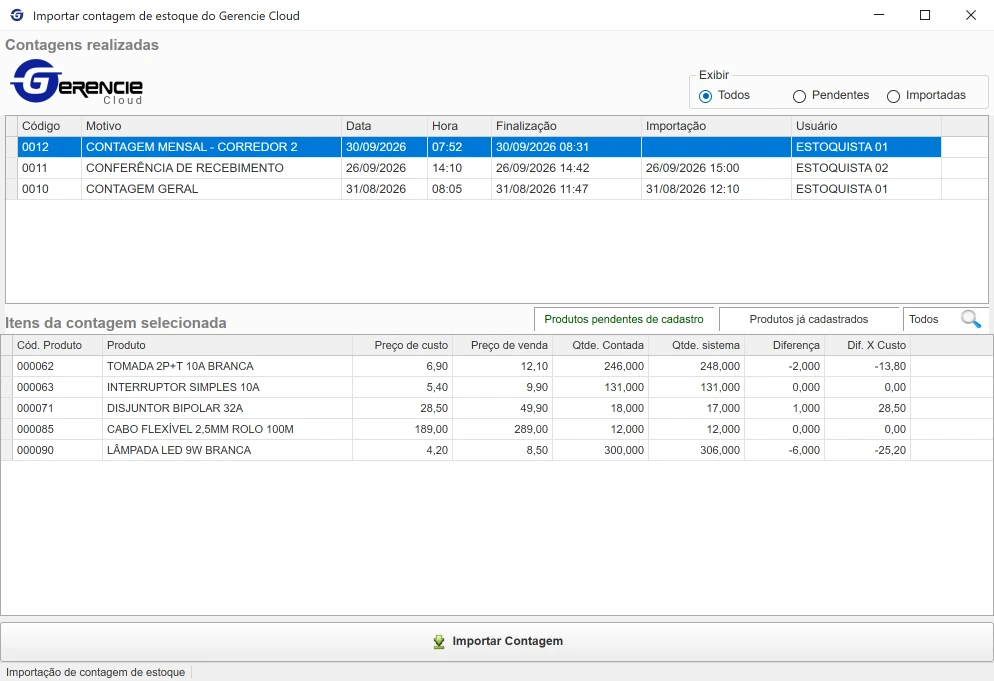
Task: Select count row CONTAGEM GERAL
Action: 479,188
